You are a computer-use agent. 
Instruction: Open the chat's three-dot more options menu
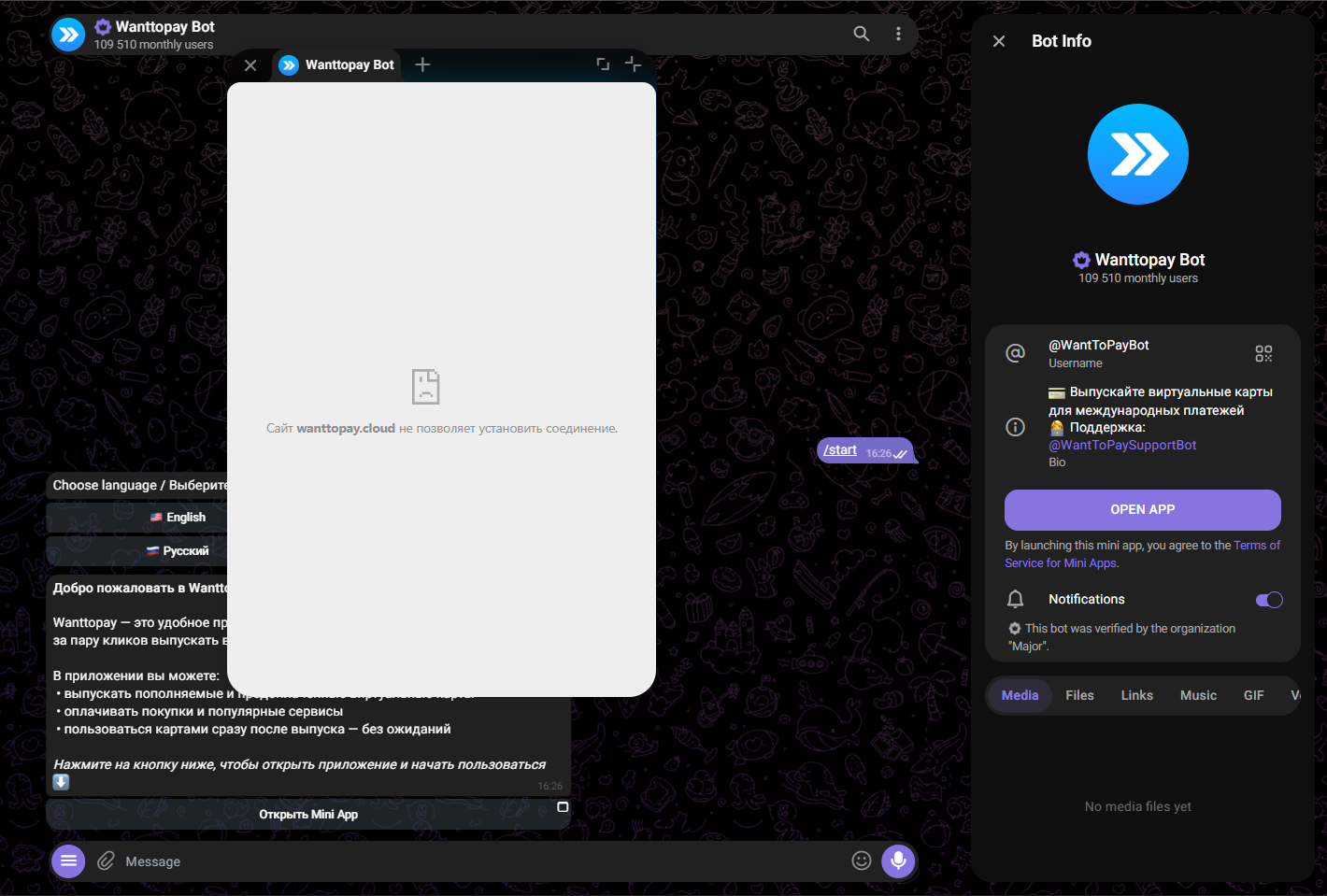click(x=898, y=34)
